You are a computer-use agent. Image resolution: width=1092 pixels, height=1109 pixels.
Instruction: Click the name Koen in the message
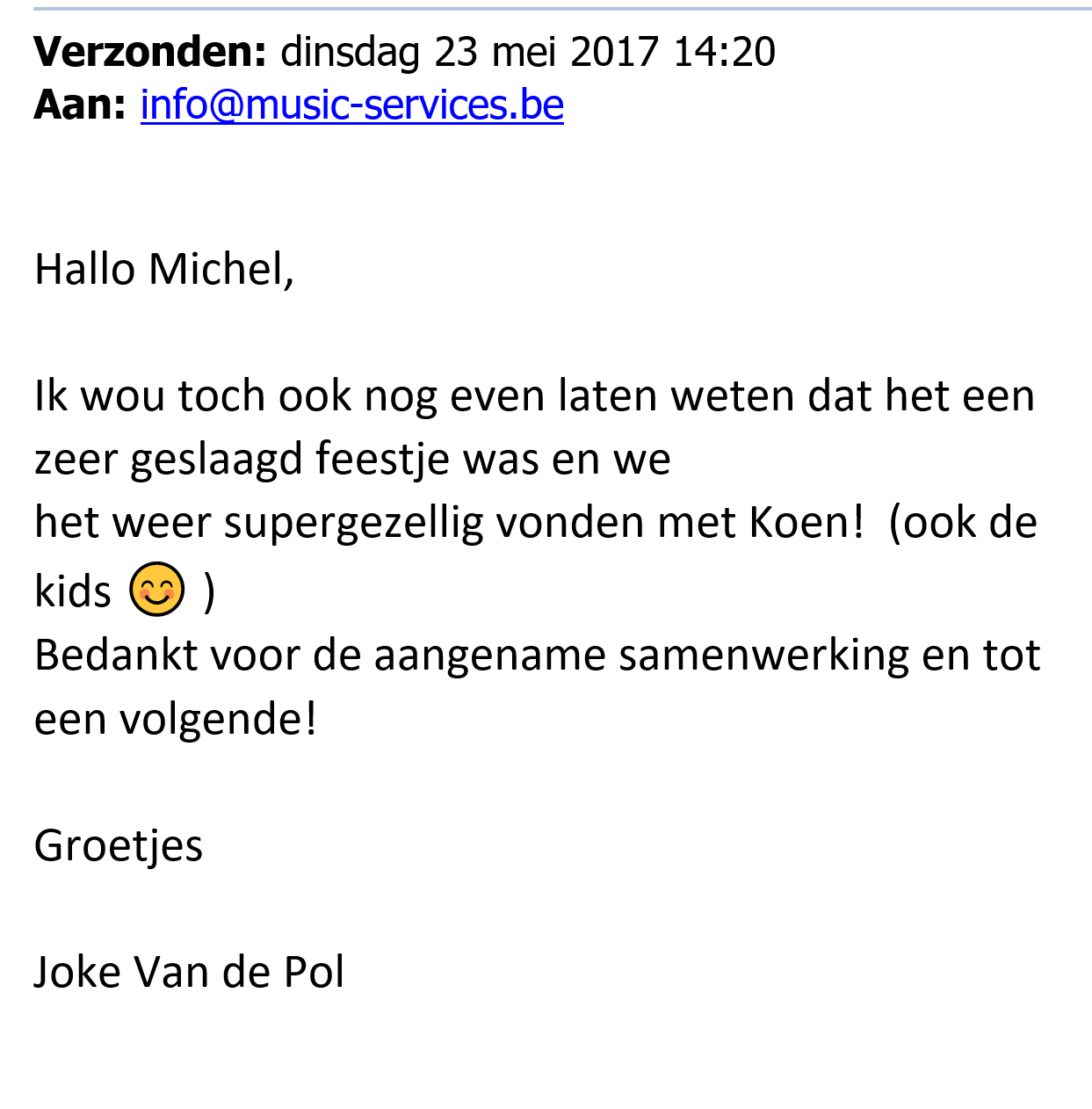pyautogui.click(x=806, y=522)
